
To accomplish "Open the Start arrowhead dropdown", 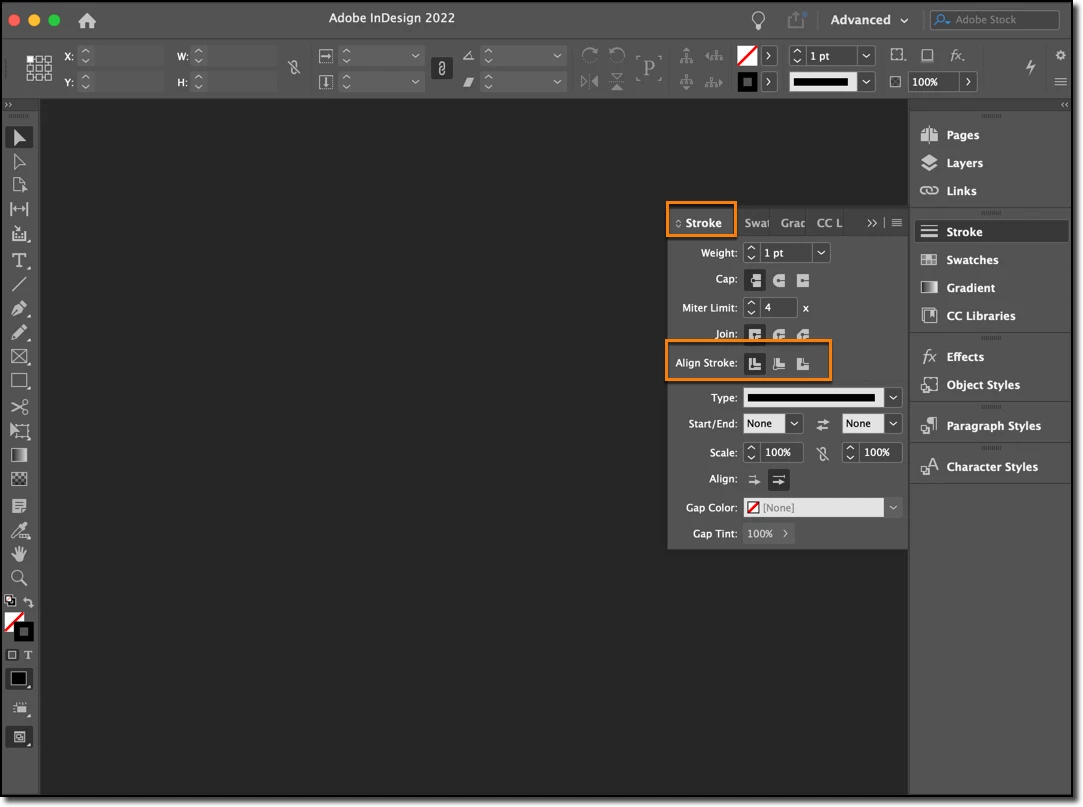I will pos(794,424).
